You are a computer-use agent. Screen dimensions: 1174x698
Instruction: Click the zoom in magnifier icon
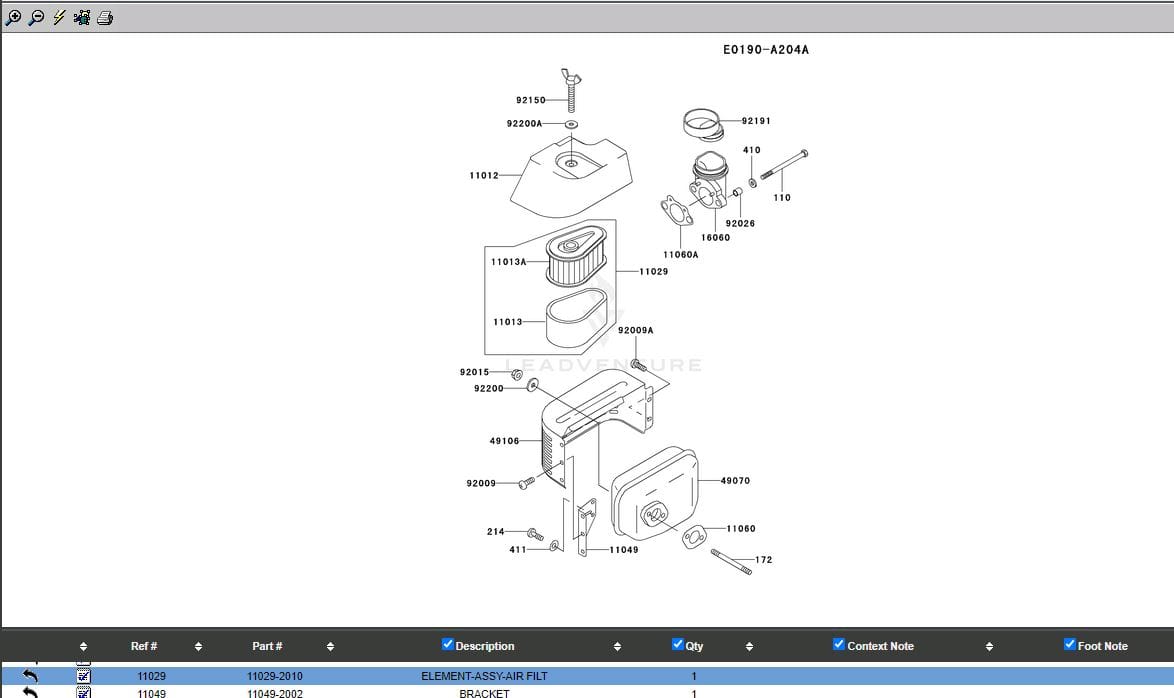pyautogui.click(x=14, y=17)
